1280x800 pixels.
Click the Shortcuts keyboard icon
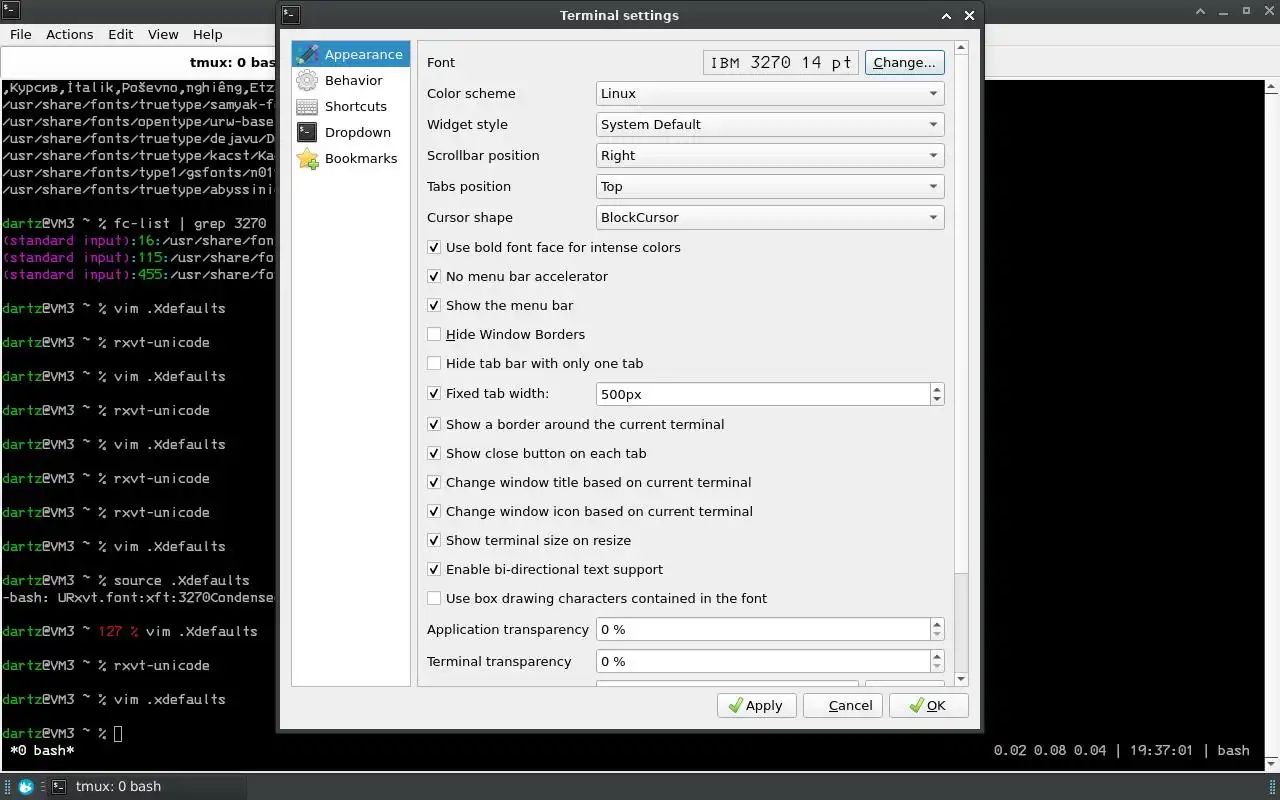point(307,106)
